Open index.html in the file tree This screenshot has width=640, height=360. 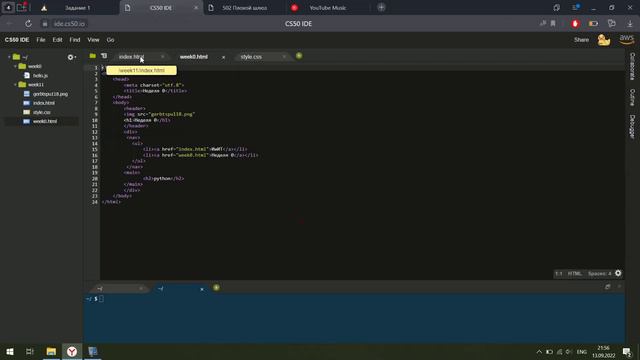[x=44, y=103]
